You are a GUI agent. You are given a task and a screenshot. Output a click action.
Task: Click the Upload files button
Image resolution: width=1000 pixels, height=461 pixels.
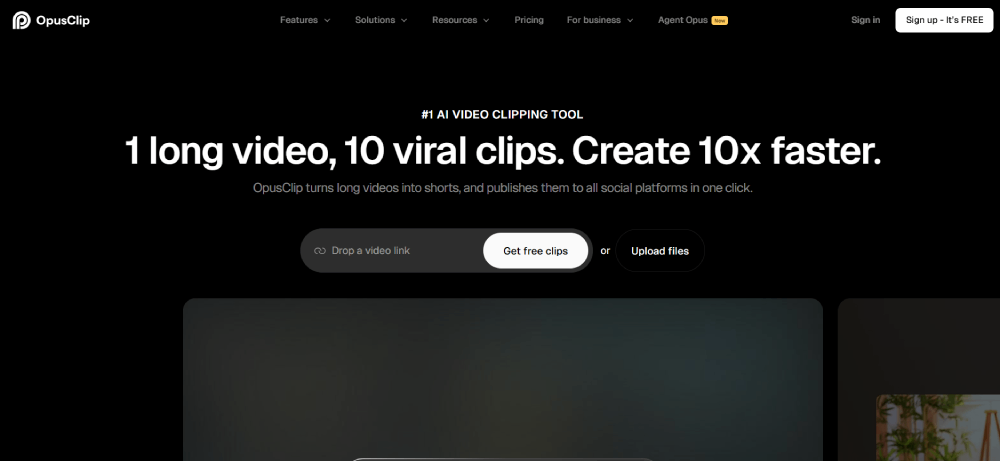660,251
